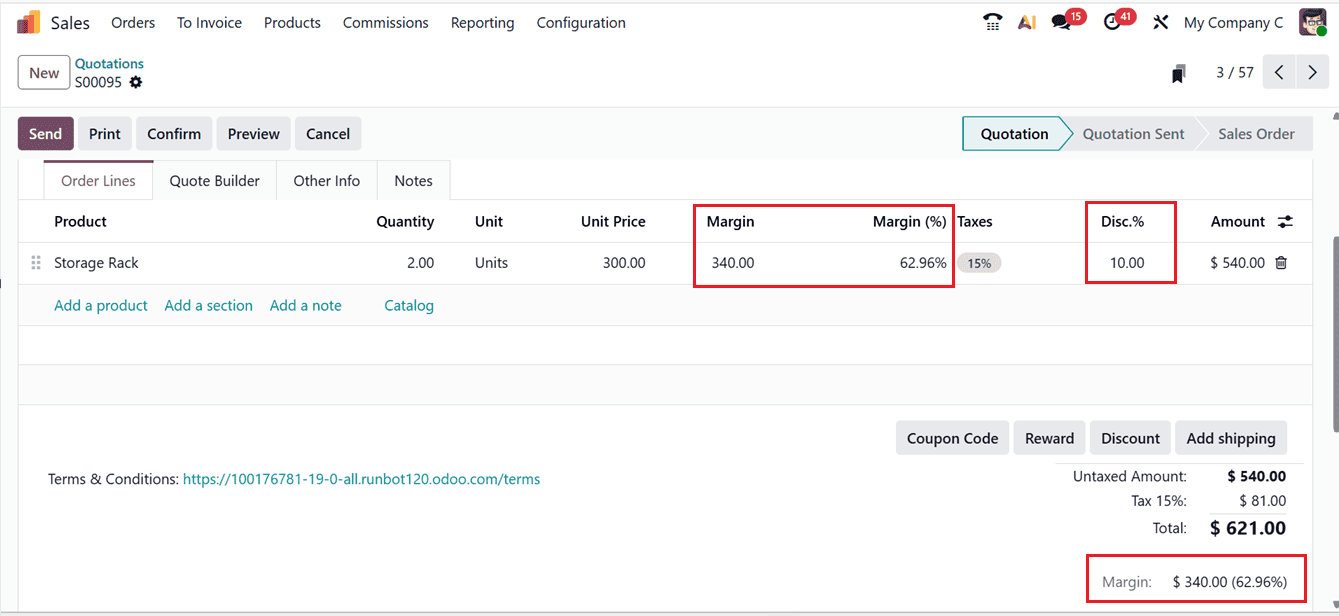Switch to the Quote Builder tab
This screenshot has height=616, width=1339.
[214, 180]
